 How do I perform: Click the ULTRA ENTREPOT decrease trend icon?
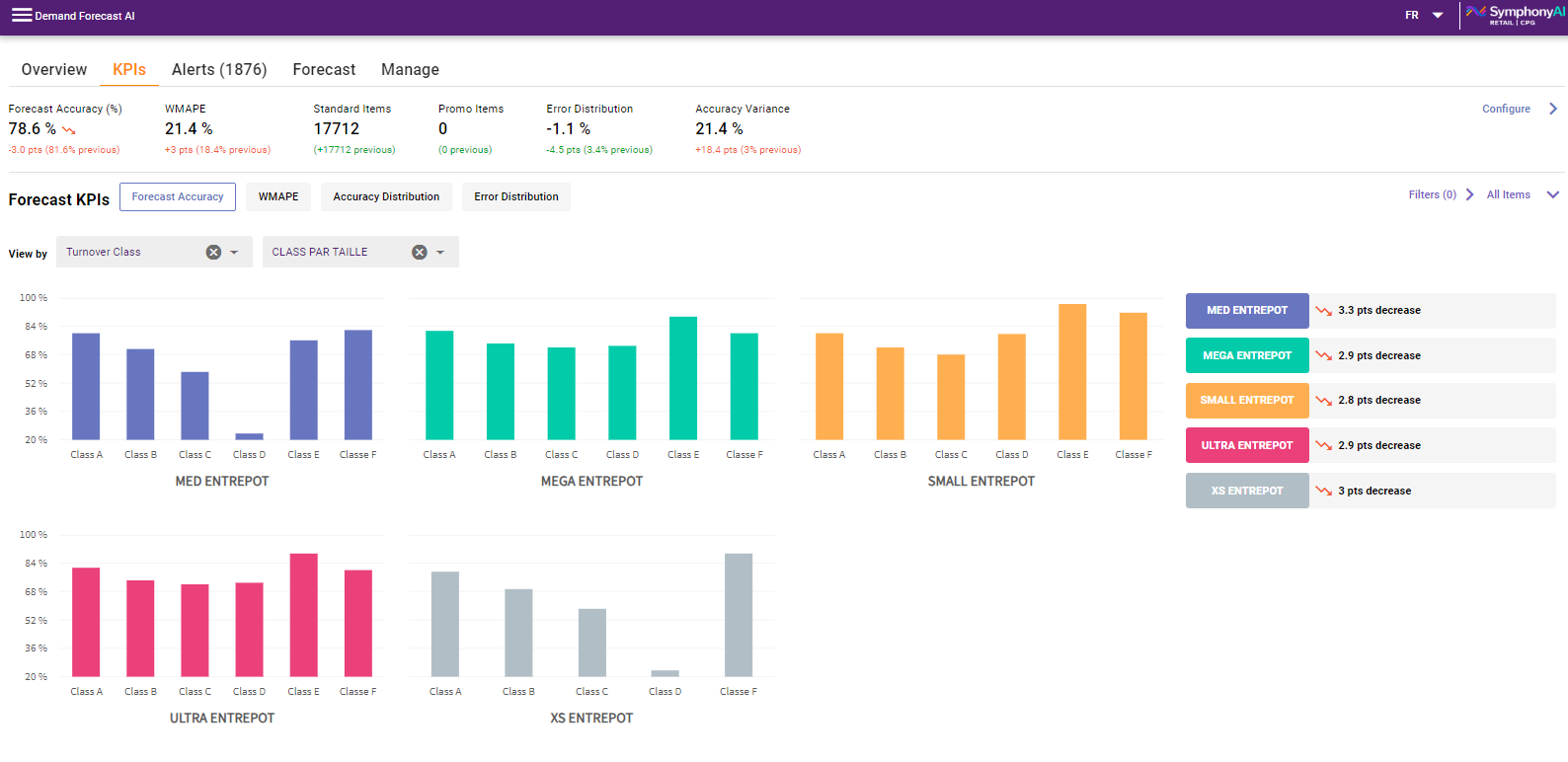click(x=1324, y=446)
